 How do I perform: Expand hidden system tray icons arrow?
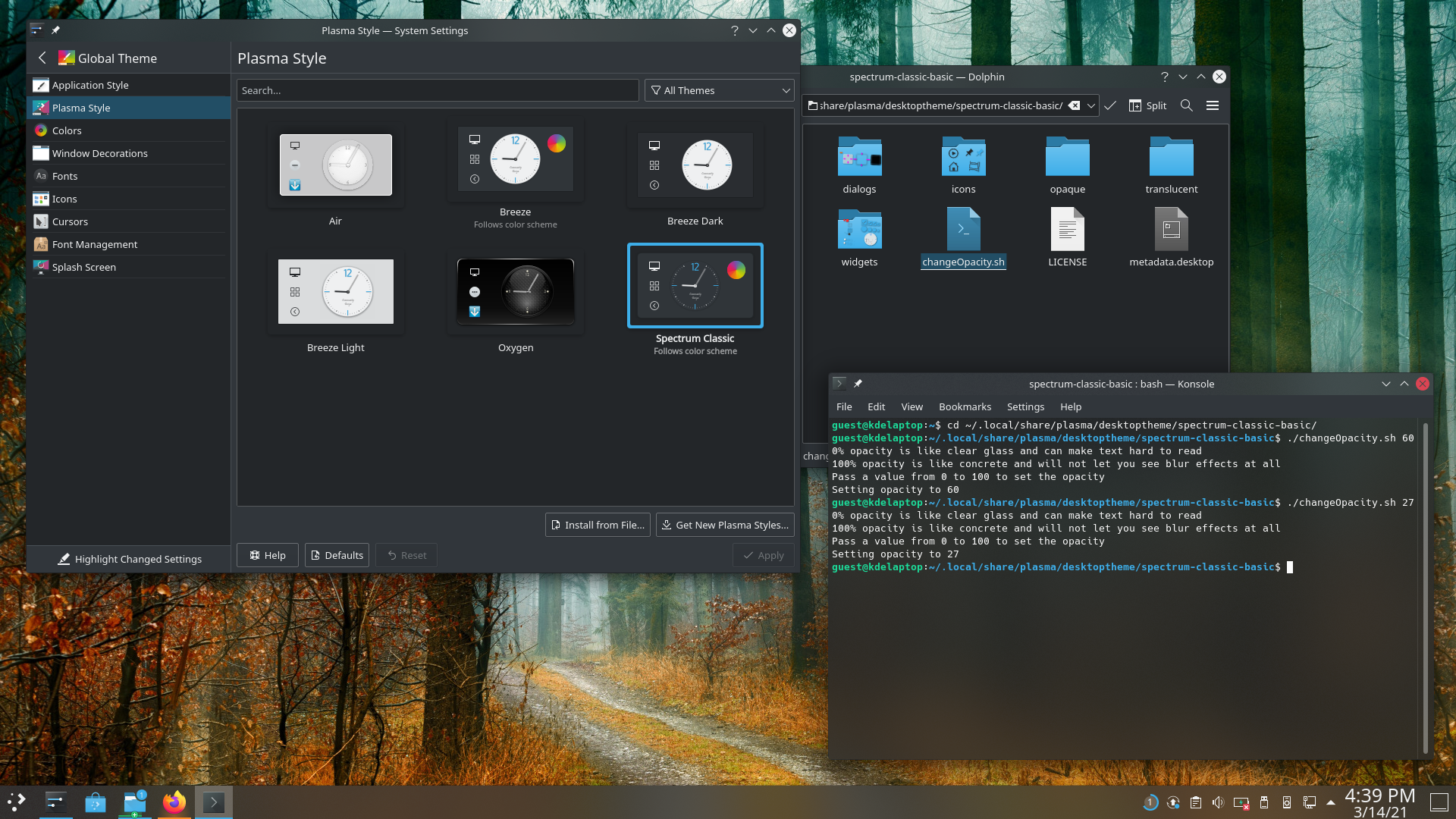1331,802
